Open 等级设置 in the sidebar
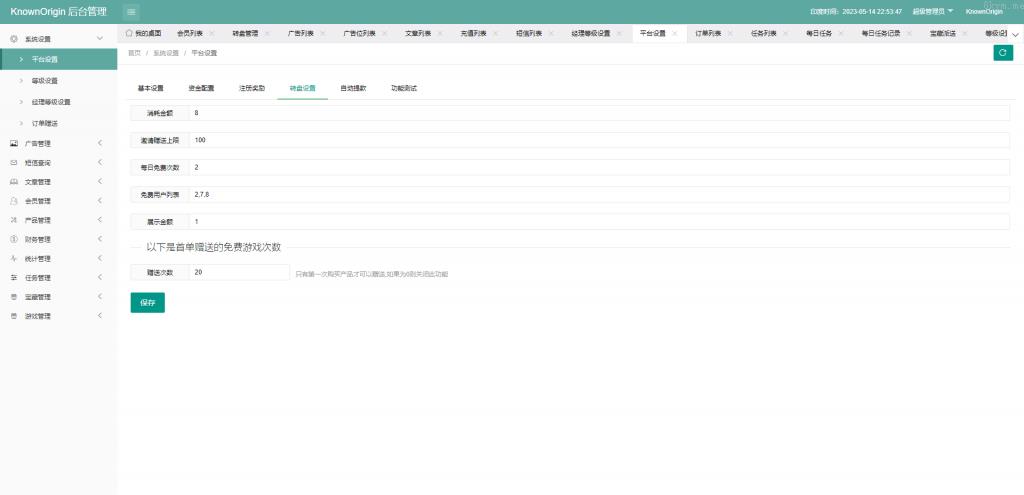This screenshot has width=1024, height=495. click(x=45, y=81)
